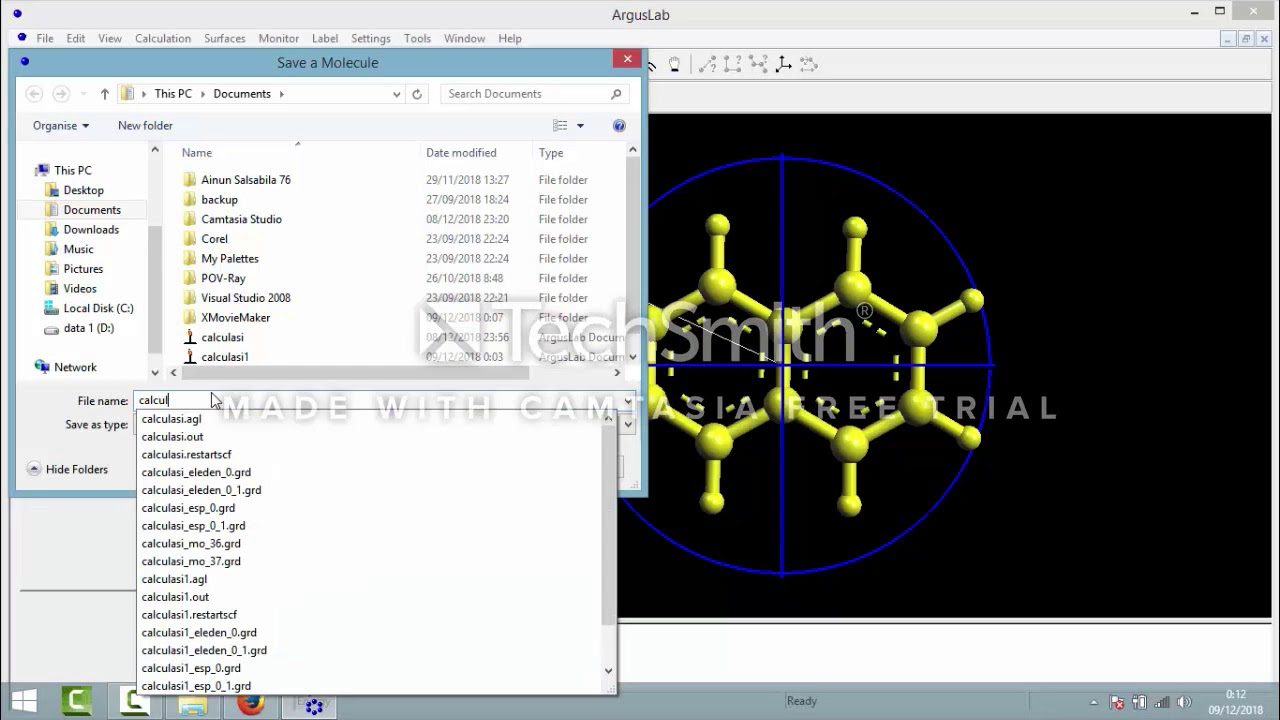
Task: Click the calculasi ArgusLab document icon
Action: click(190, 337)
